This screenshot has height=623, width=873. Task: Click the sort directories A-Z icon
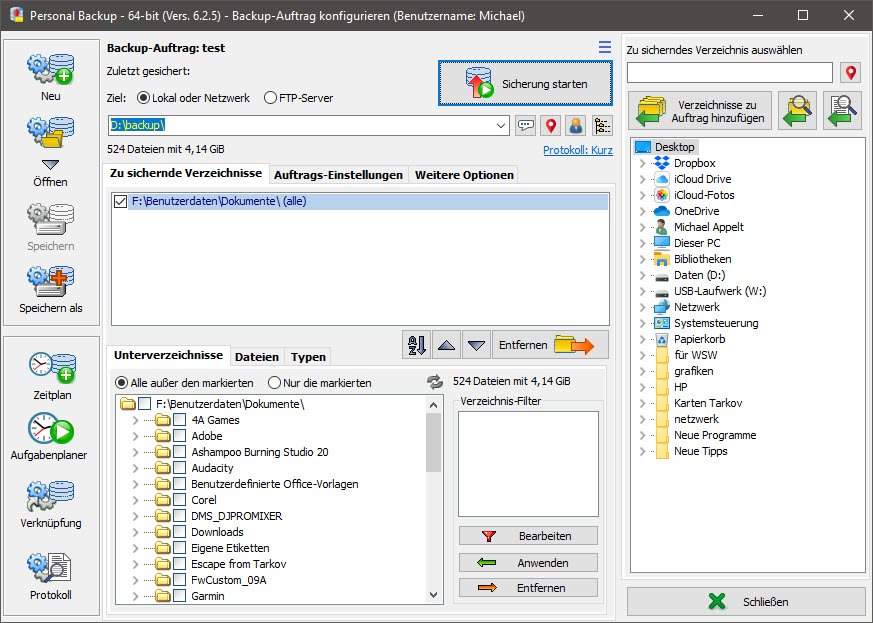(415, 345)
